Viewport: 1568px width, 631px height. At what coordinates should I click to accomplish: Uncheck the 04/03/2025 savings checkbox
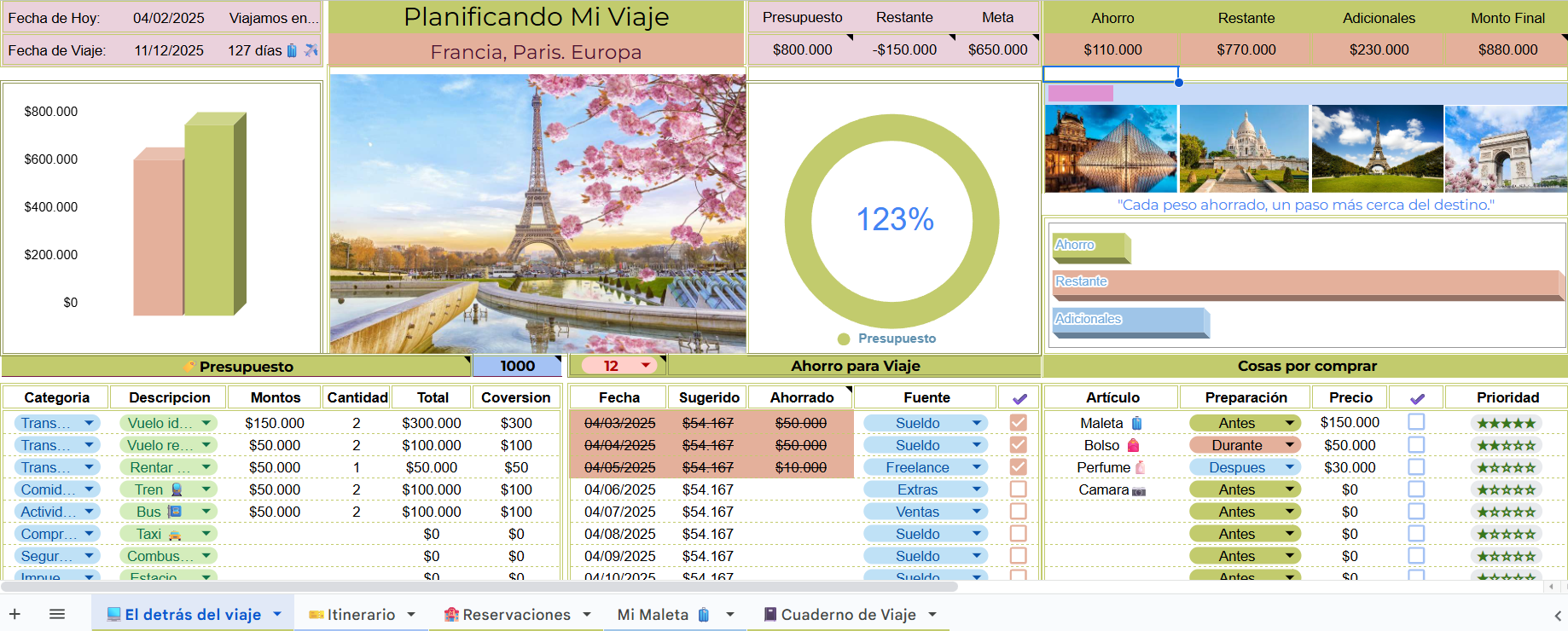(x=1018, y=423)
